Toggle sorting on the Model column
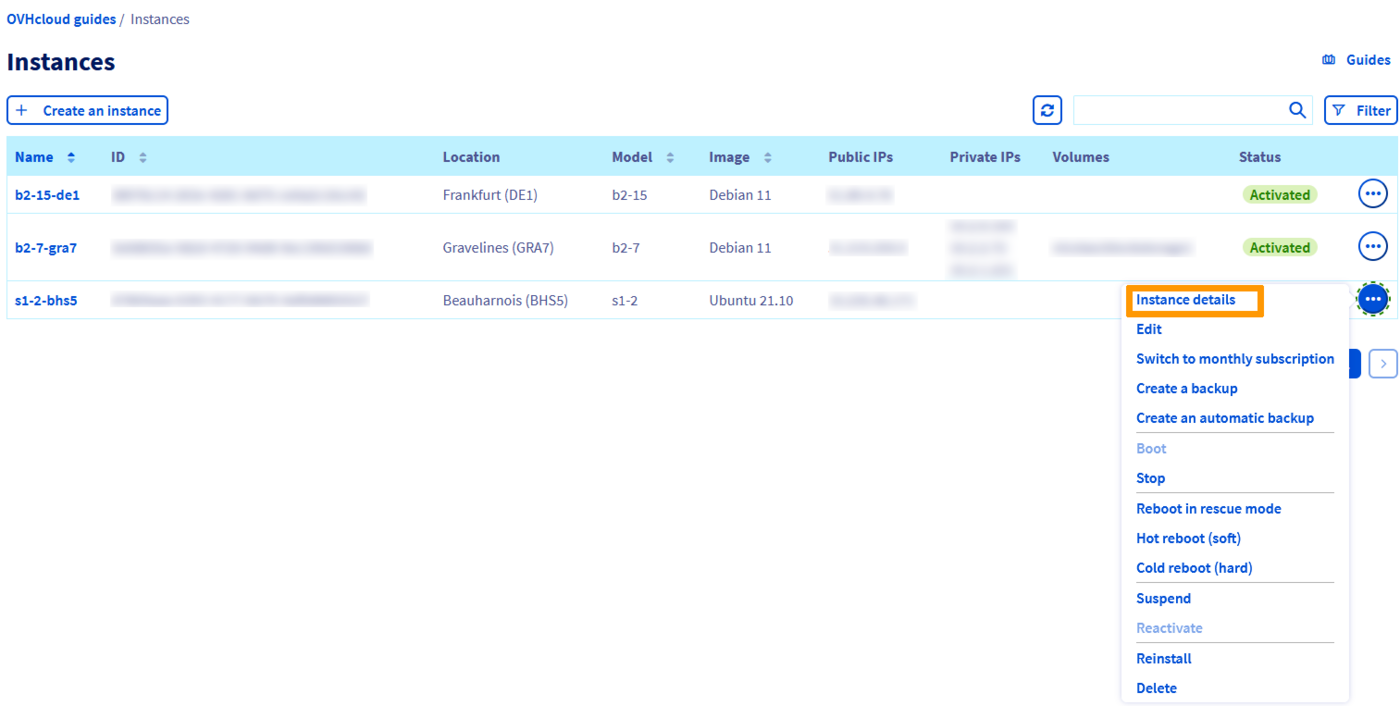This screenshot has height=706, width=1400. click(670, 157)
